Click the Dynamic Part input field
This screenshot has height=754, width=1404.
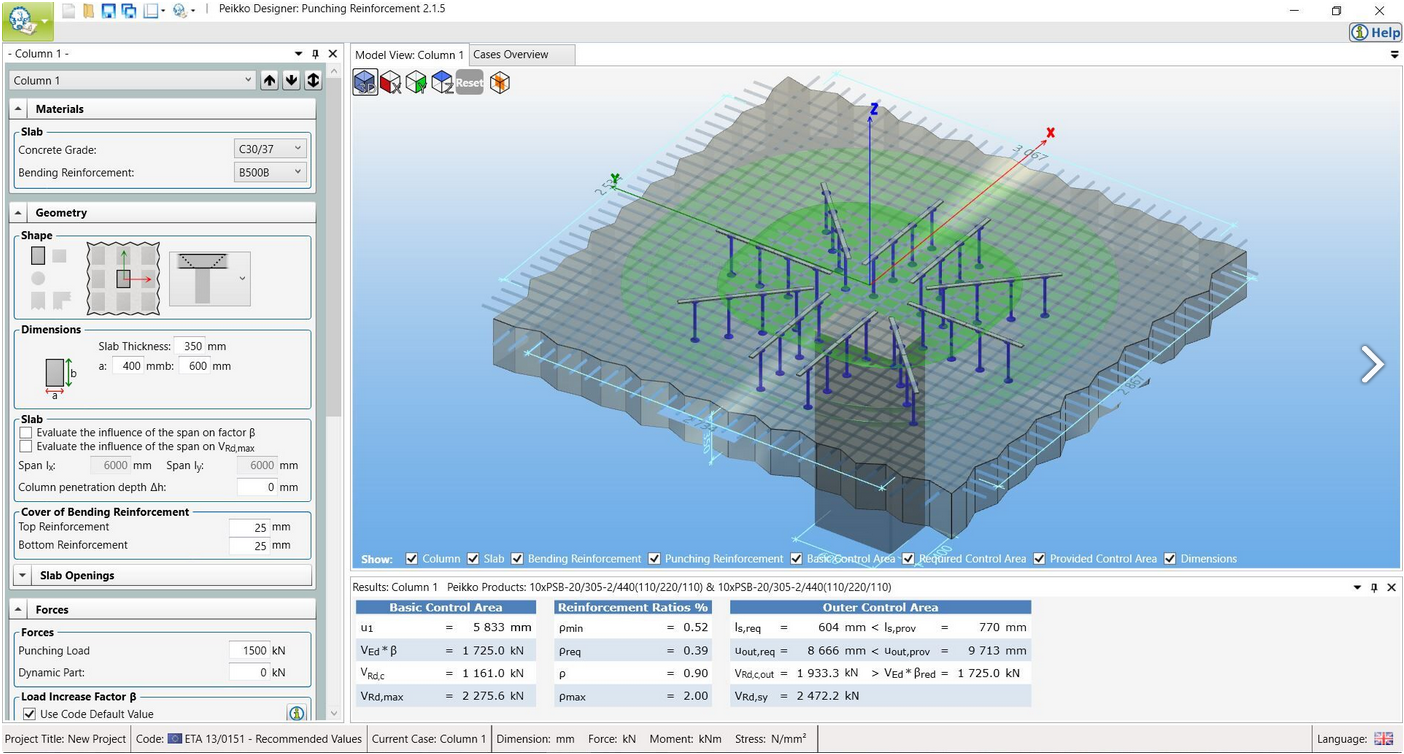click(x=249, y=673)
